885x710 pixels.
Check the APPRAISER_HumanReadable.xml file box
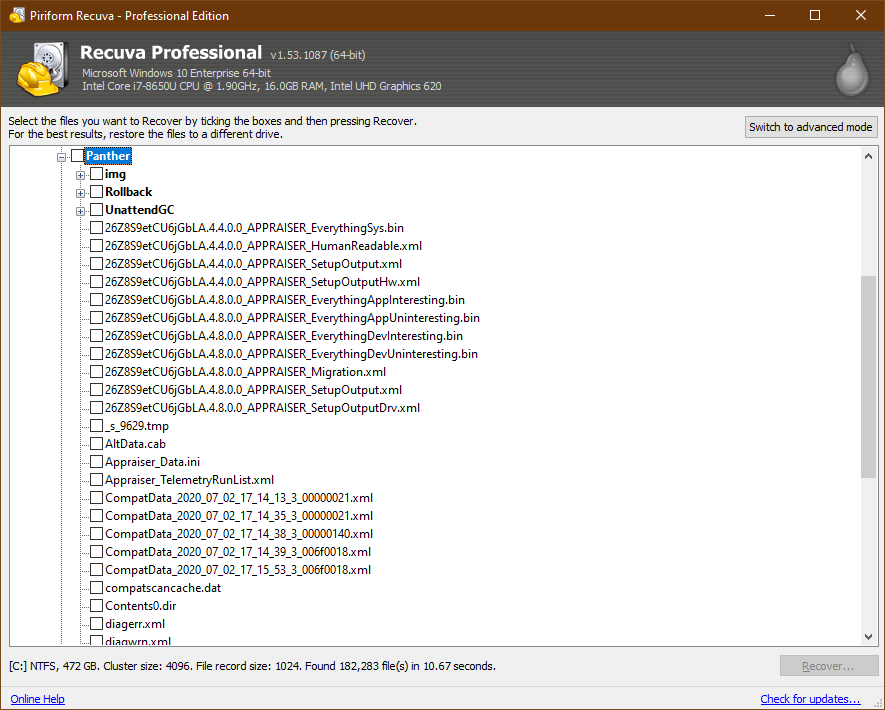pyautogui.click(x=97, y=246)
